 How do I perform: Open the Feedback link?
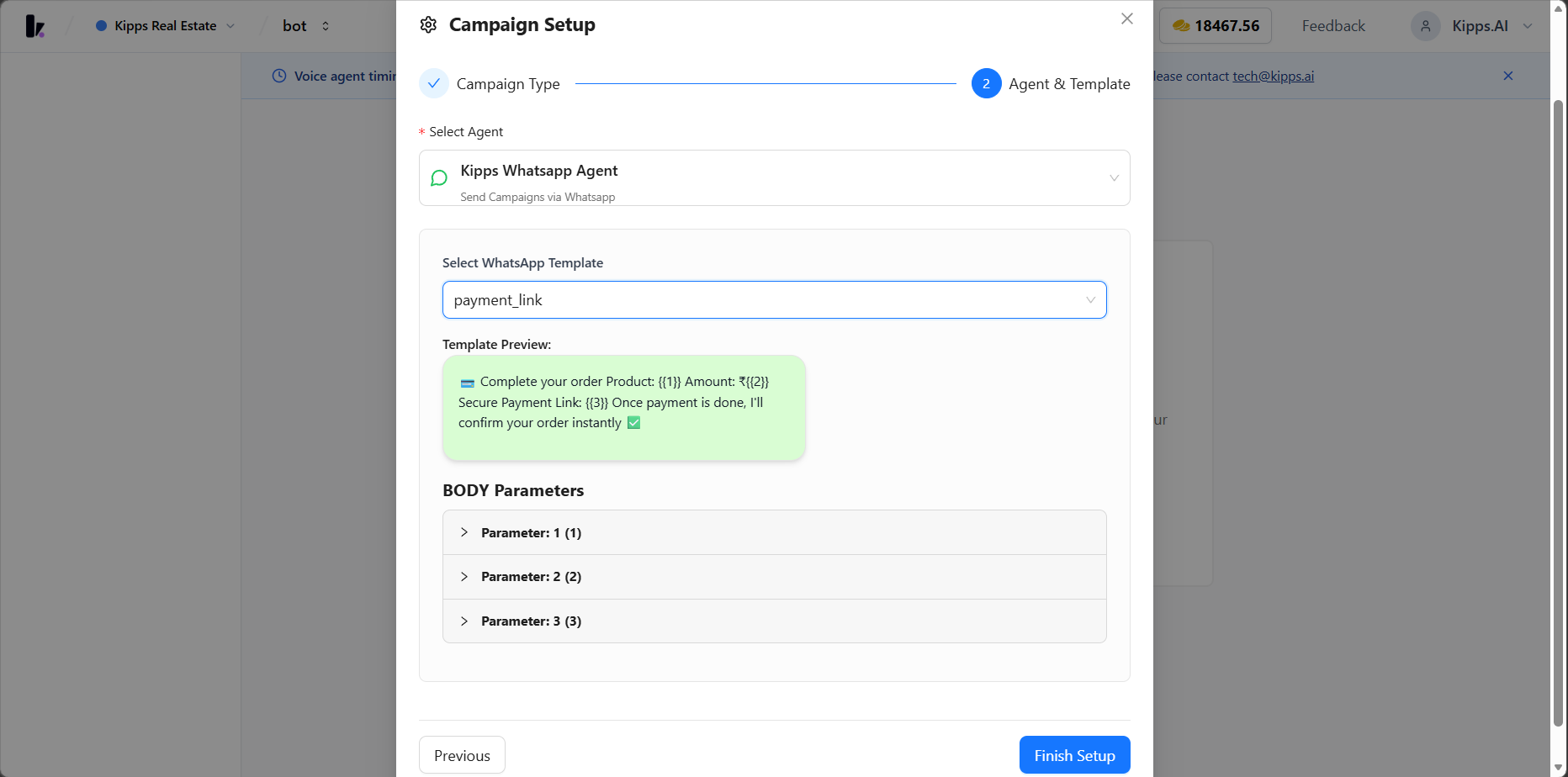[1333, 26]
